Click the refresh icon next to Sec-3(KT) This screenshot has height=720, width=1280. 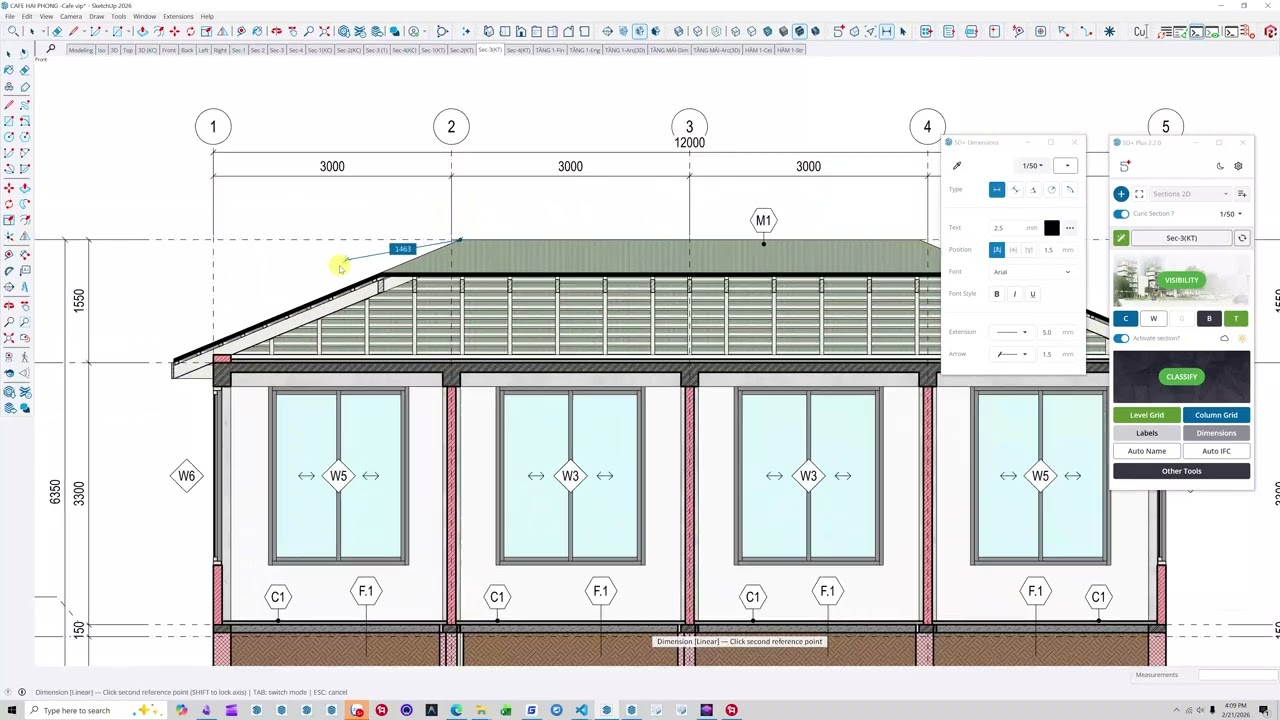click(1242, 238)
